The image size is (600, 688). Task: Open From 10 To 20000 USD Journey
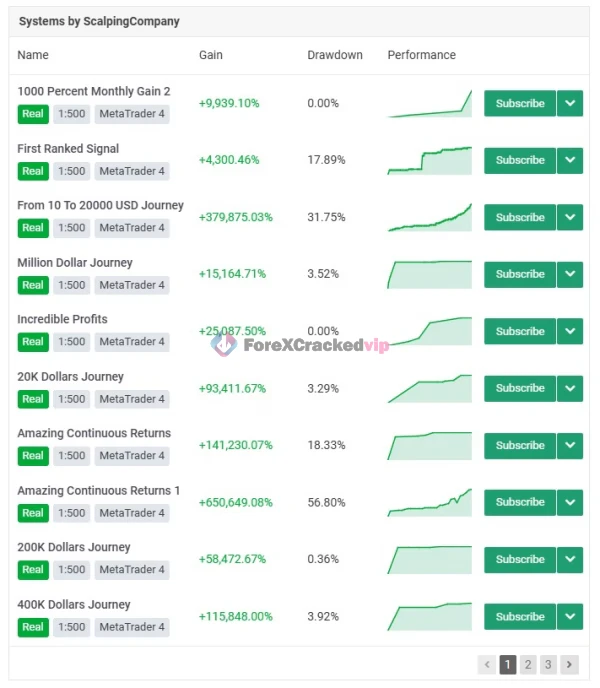101,205
